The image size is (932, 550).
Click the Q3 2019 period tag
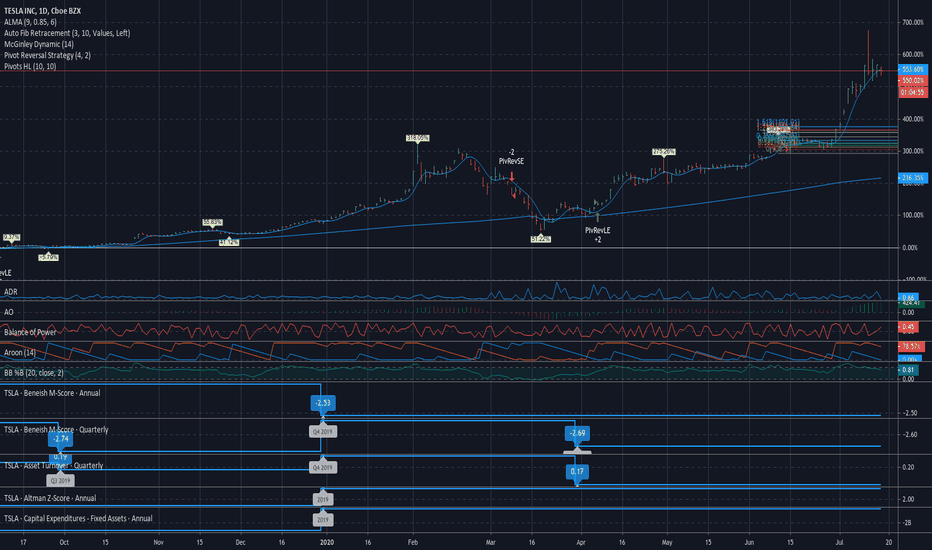[60, 480]
